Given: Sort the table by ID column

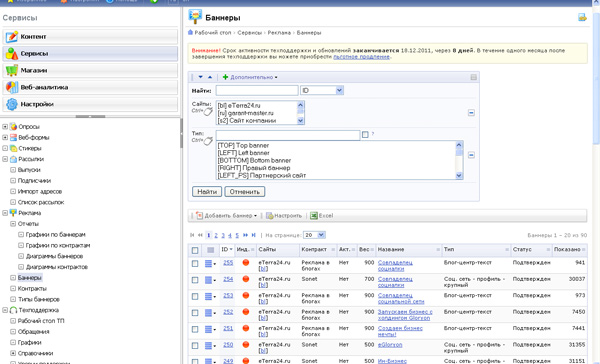Looking at the screenshot, I should [227, 250].
